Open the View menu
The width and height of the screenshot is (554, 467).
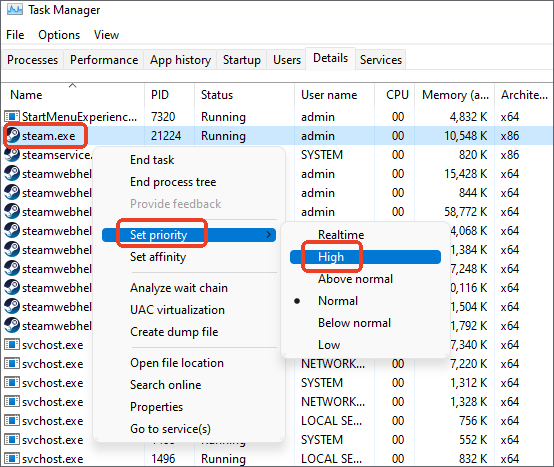pos(106,35)
